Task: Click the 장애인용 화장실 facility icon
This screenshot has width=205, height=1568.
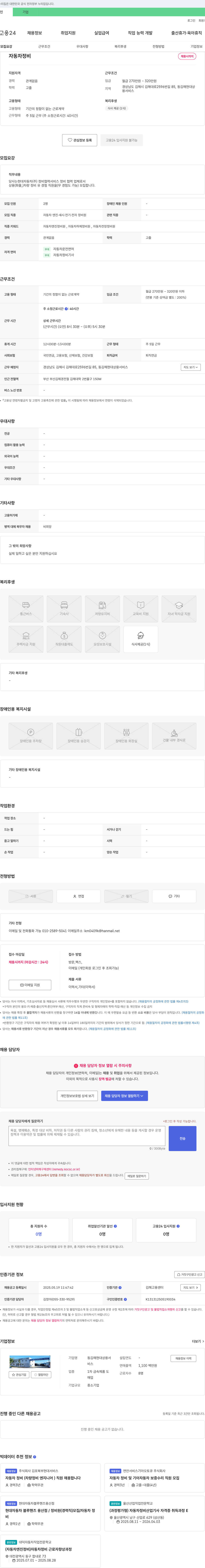Action: tap(126, 736)
